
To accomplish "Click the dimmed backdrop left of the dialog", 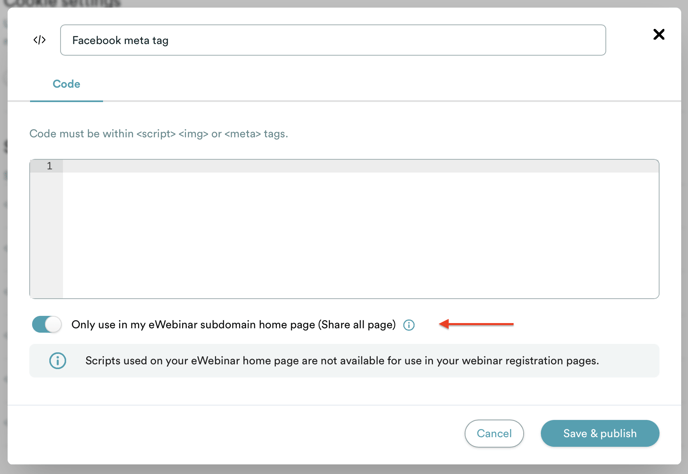I will pyautogui.click(x=4, y=237).
